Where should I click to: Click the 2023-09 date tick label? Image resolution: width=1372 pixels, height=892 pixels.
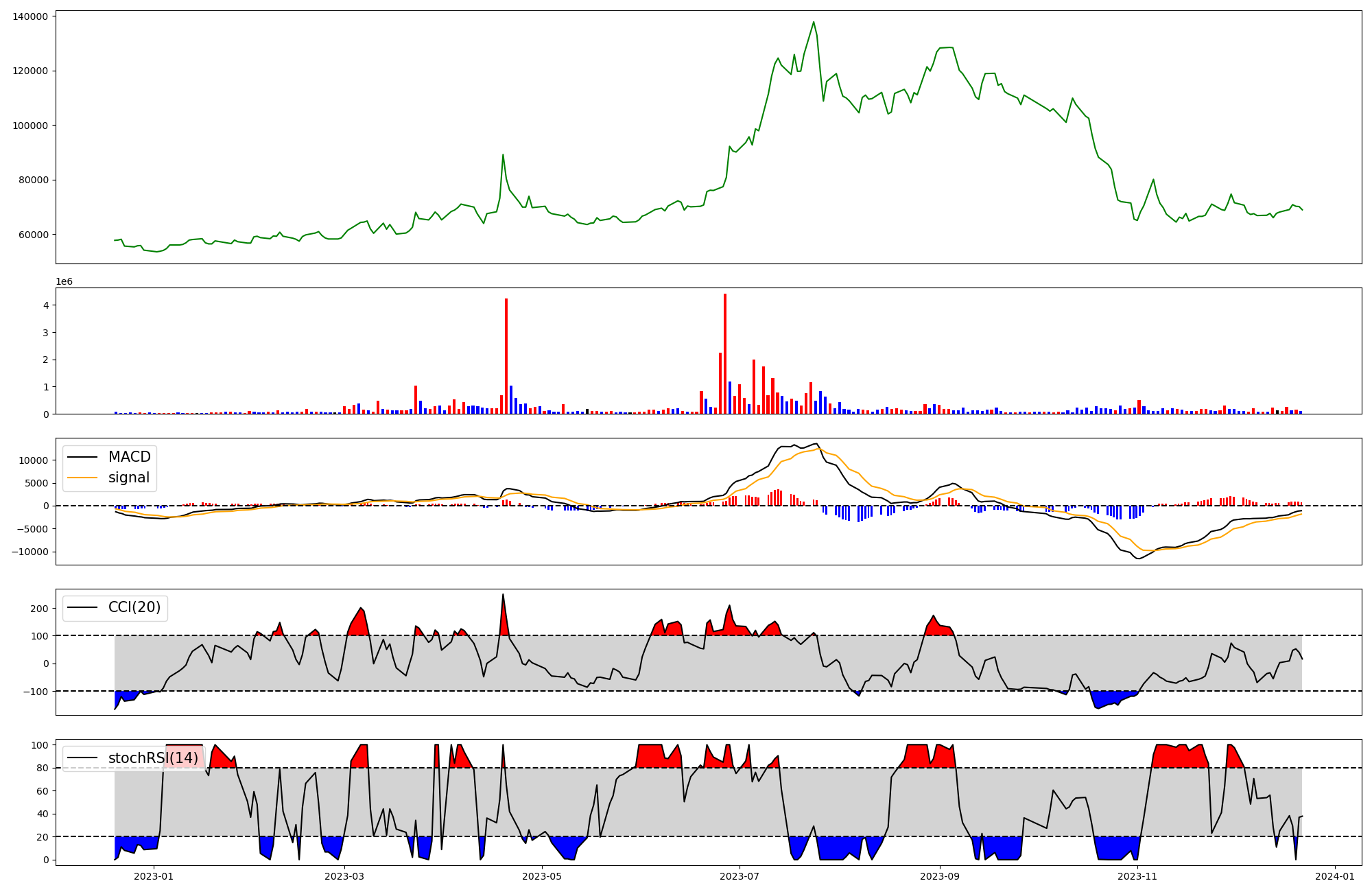tap(940, 876)
